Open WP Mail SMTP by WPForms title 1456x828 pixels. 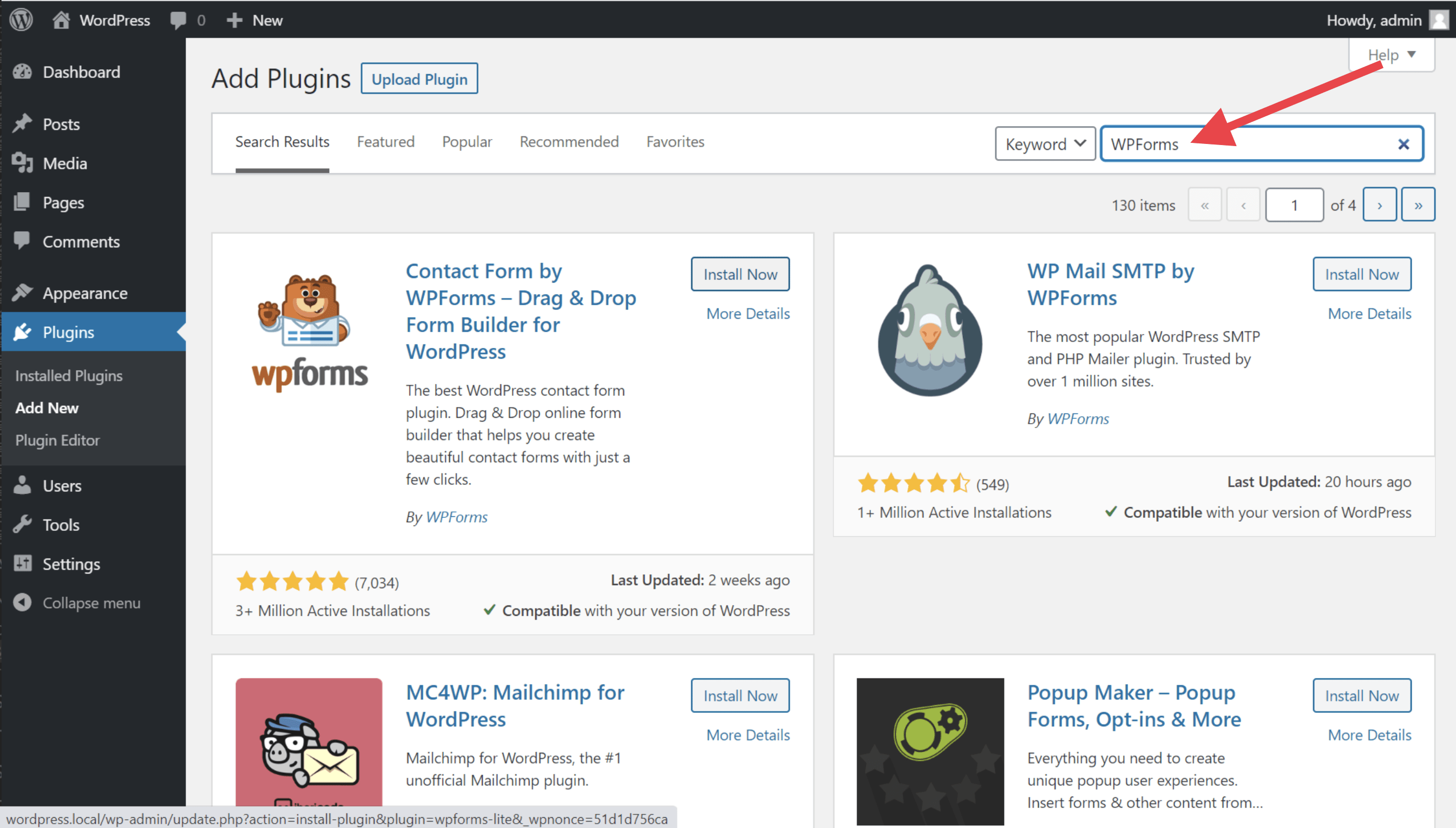pos(1110,284)
